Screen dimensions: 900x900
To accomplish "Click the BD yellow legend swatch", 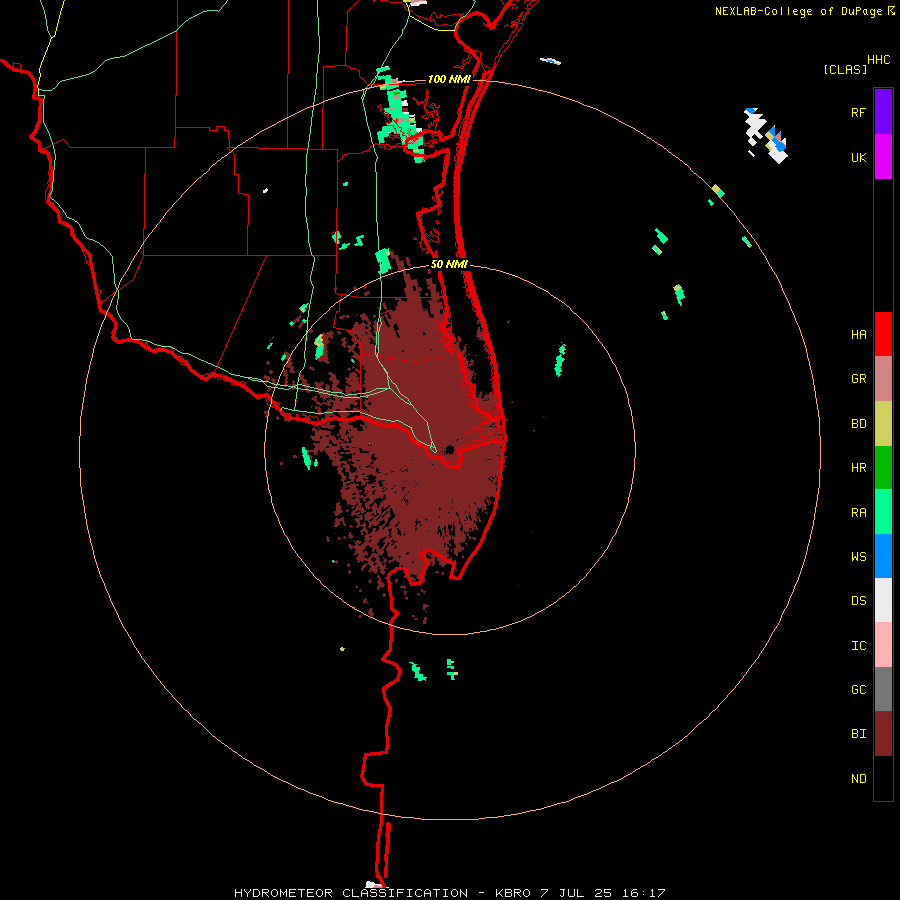I will (883, 424).
